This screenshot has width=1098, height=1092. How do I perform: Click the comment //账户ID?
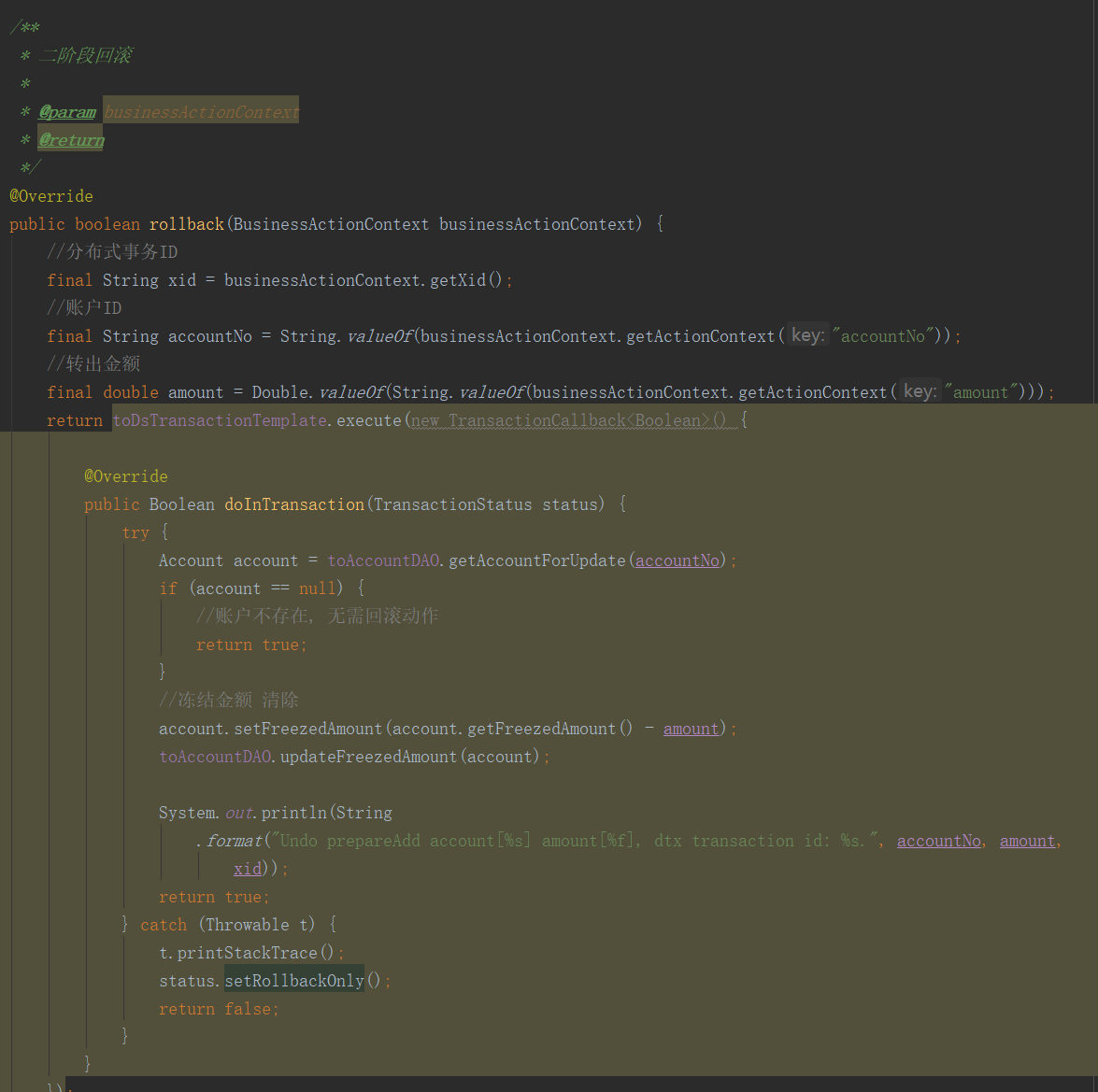pos(84,308)
